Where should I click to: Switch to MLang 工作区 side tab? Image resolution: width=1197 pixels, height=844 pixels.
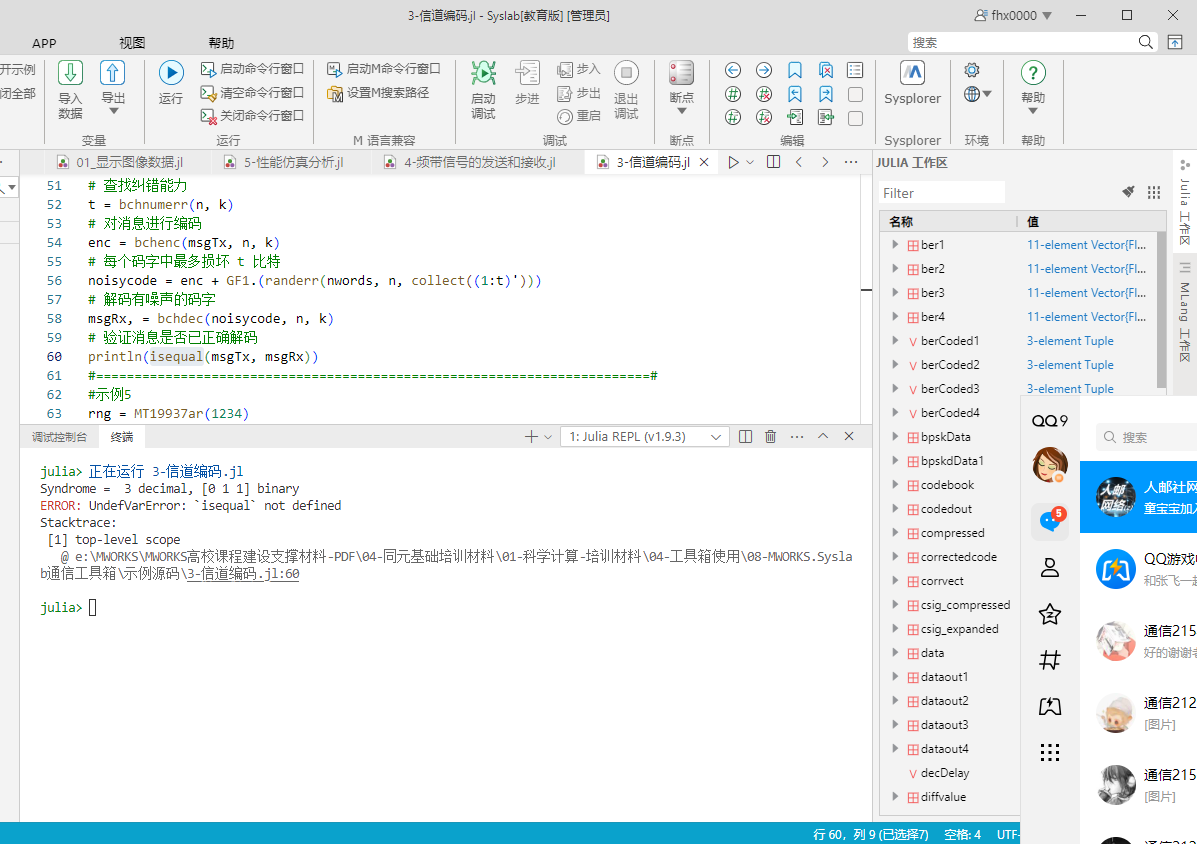[1184, 313]
